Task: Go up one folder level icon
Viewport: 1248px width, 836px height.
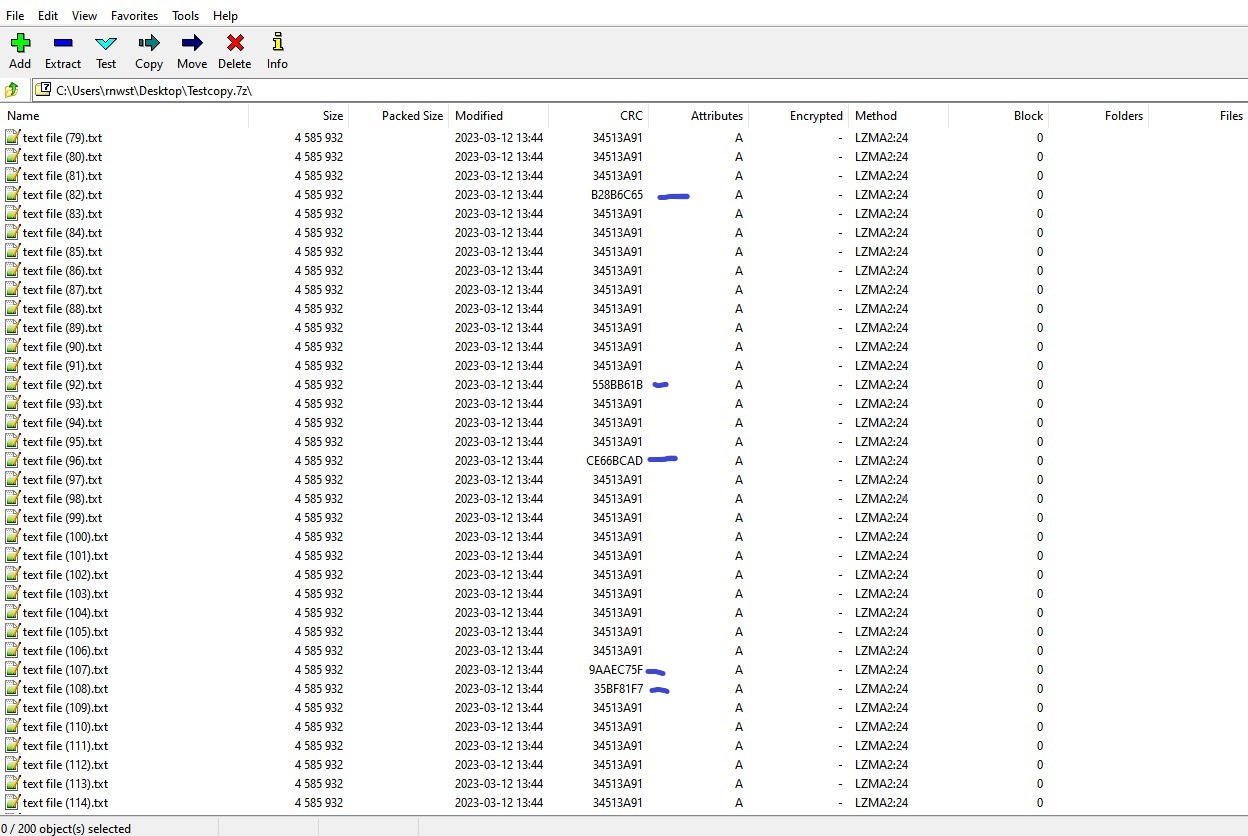Action: click(x=12, y=90)
